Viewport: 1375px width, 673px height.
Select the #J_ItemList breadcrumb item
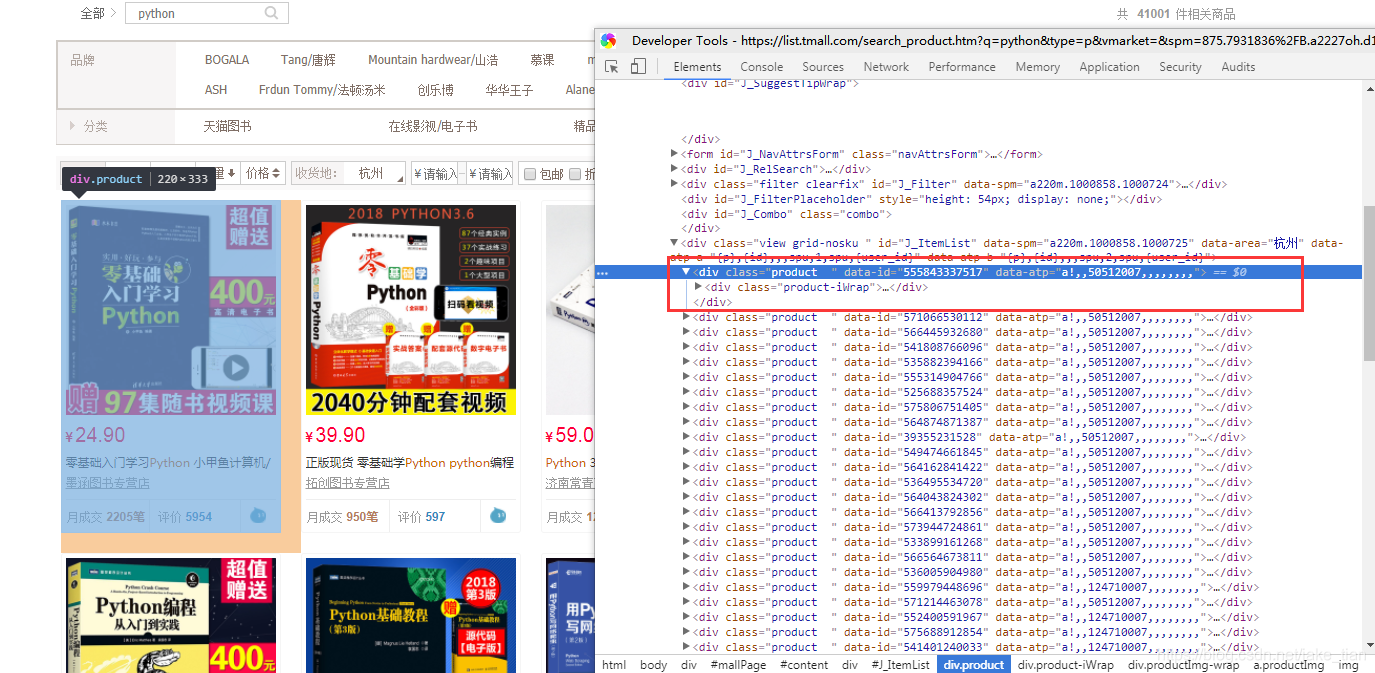click(900, 665)
